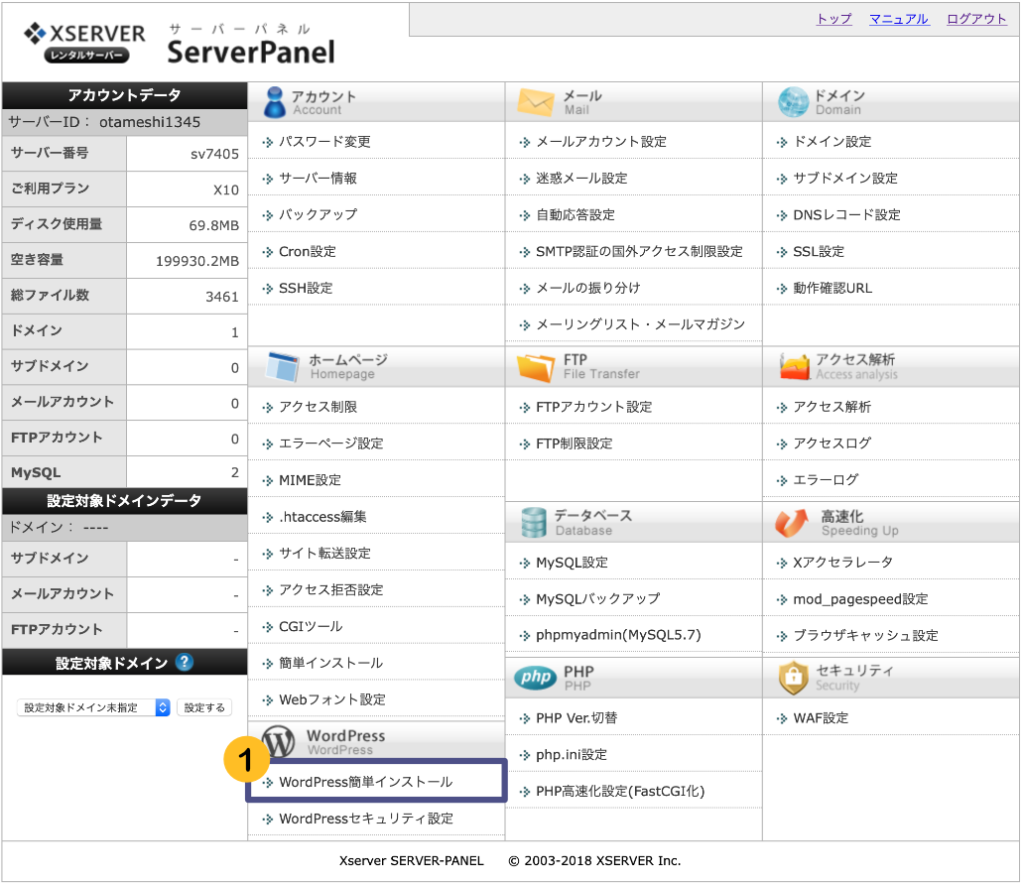
Task: Open SMTP認証の国外アクセス制限設定
Action: click(x=639, y=251)
